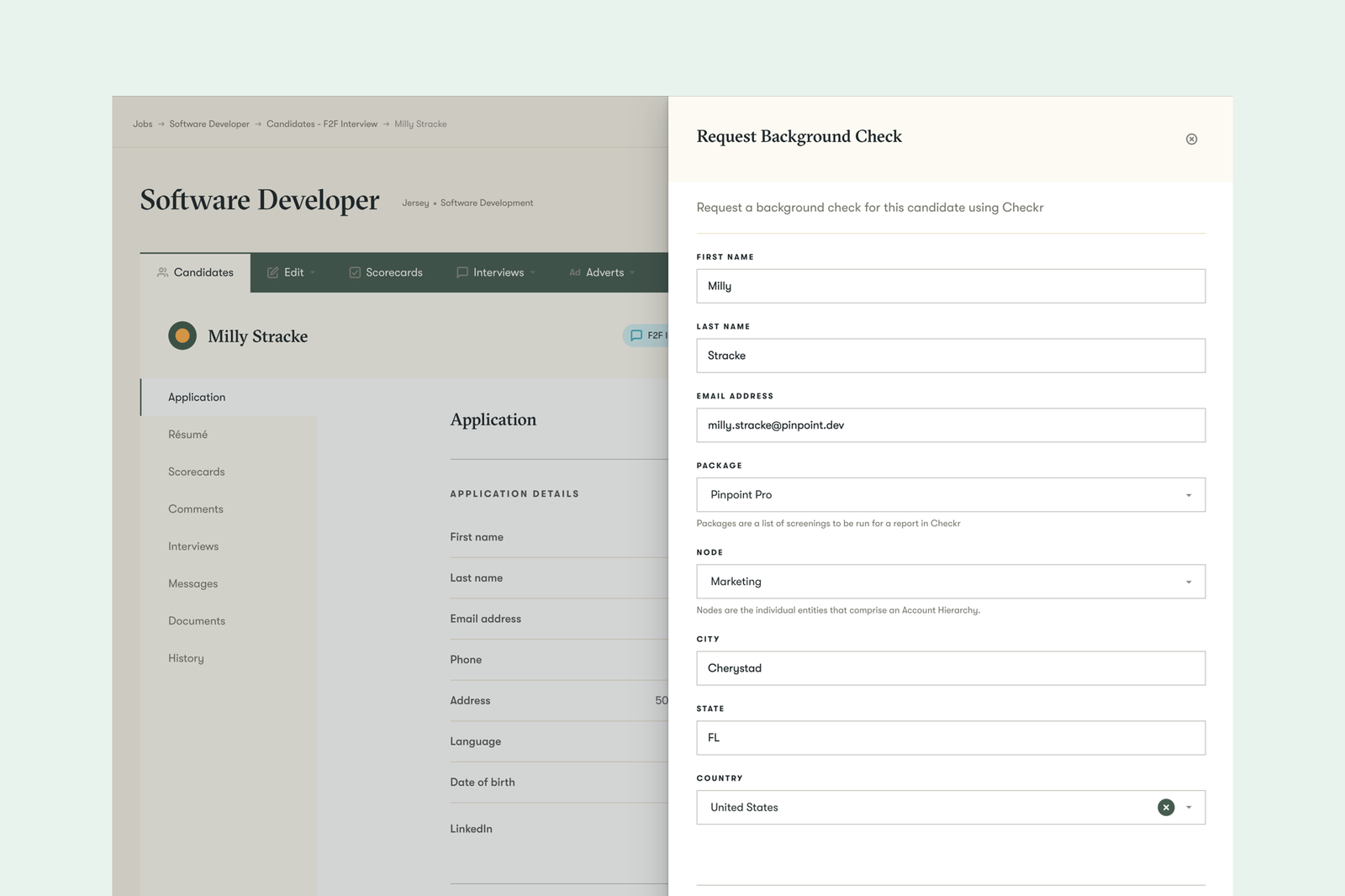Click the F2F interview stage badge
Screen dimensions: 1345x896
pos(647,335)
